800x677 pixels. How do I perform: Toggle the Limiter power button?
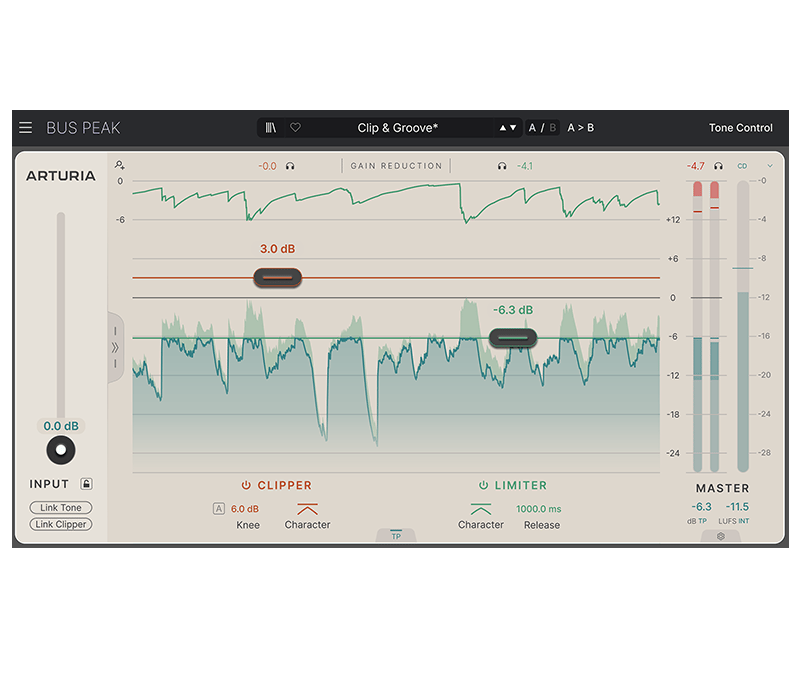tap(483, 485)
